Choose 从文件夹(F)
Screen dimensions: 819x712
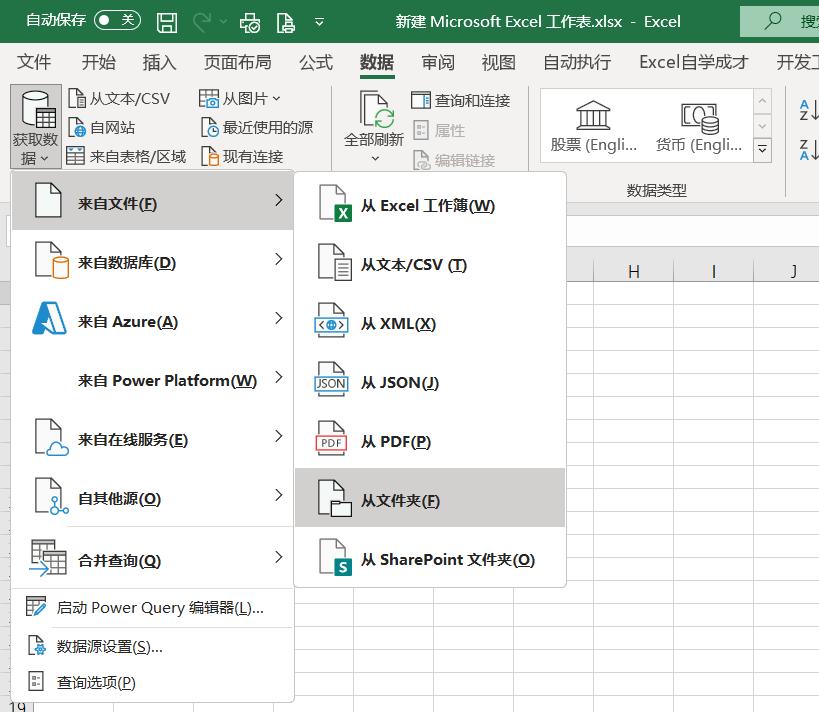click(x=430, y=498)
